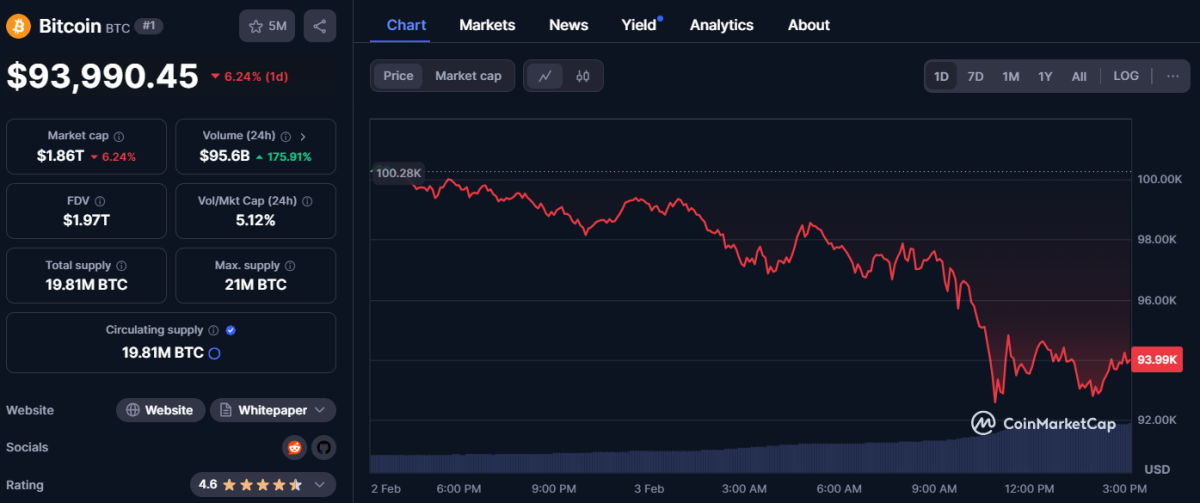The image size is (1200, 503).
Task: Select the 7D time range
Action: pos(975,76)
